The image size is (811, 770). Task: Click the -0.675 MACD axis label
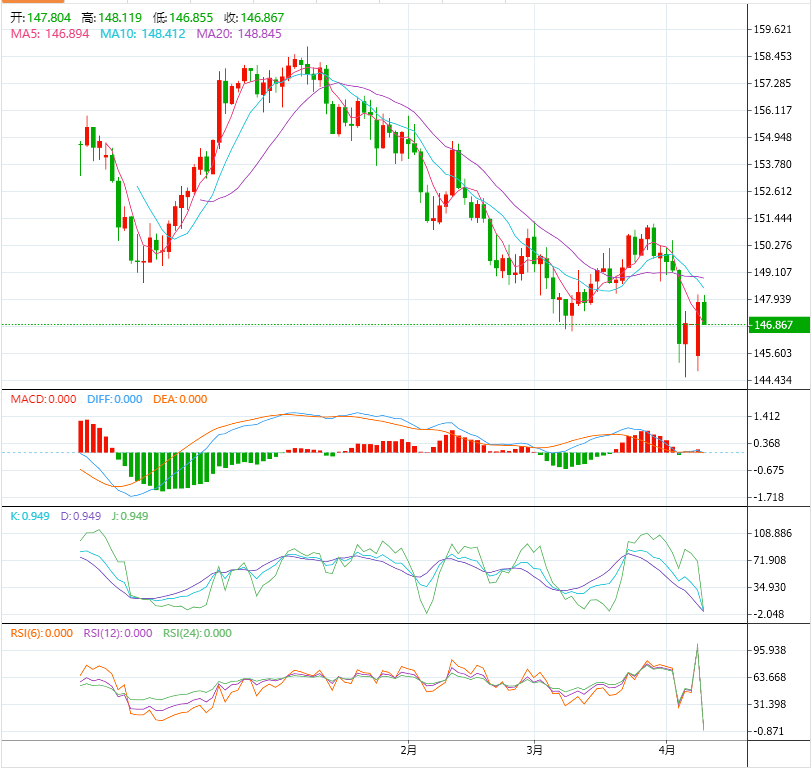(768, 470)
